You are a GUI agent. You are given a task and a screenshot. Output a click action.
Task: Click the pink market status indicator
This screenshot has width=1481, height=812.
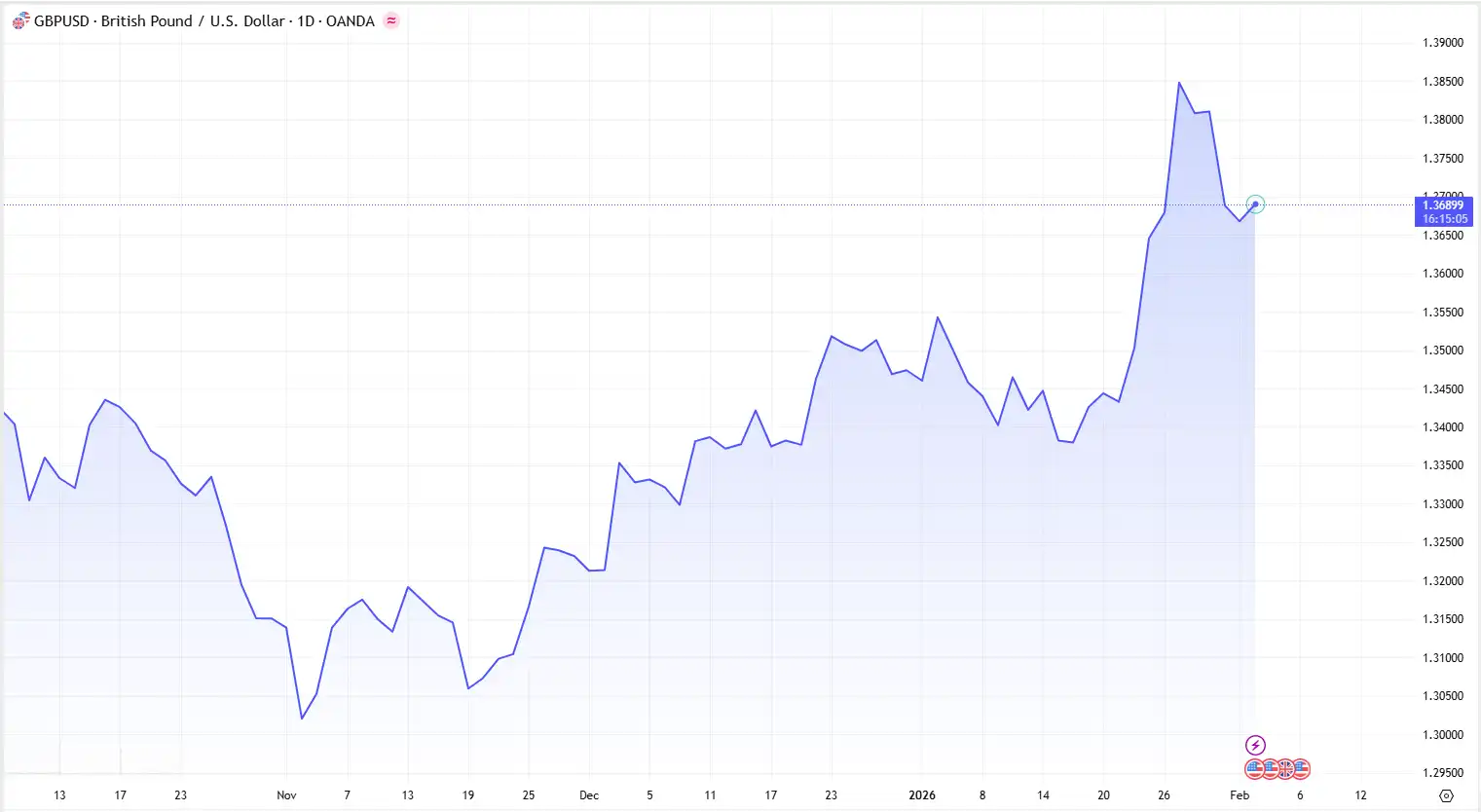tap(390, 19)
